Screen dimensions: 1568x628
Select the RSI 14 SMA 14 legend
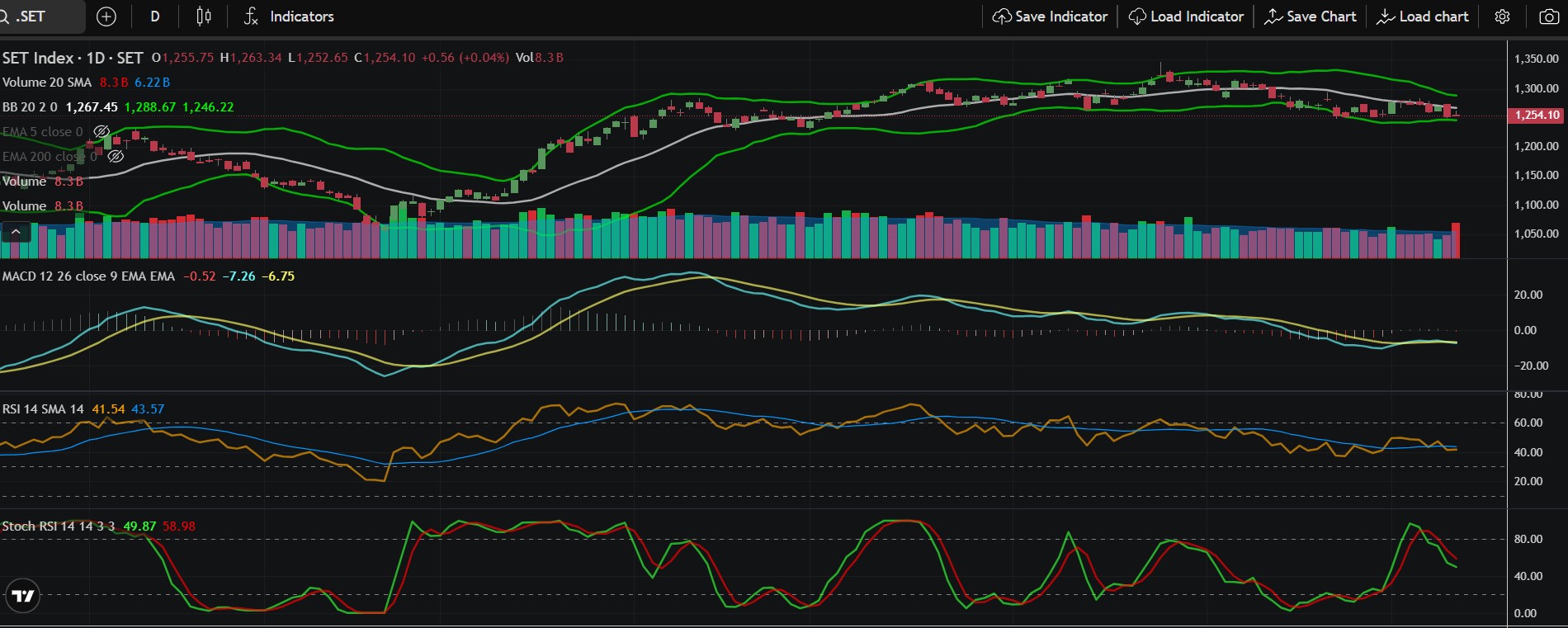tap(43, 409)
